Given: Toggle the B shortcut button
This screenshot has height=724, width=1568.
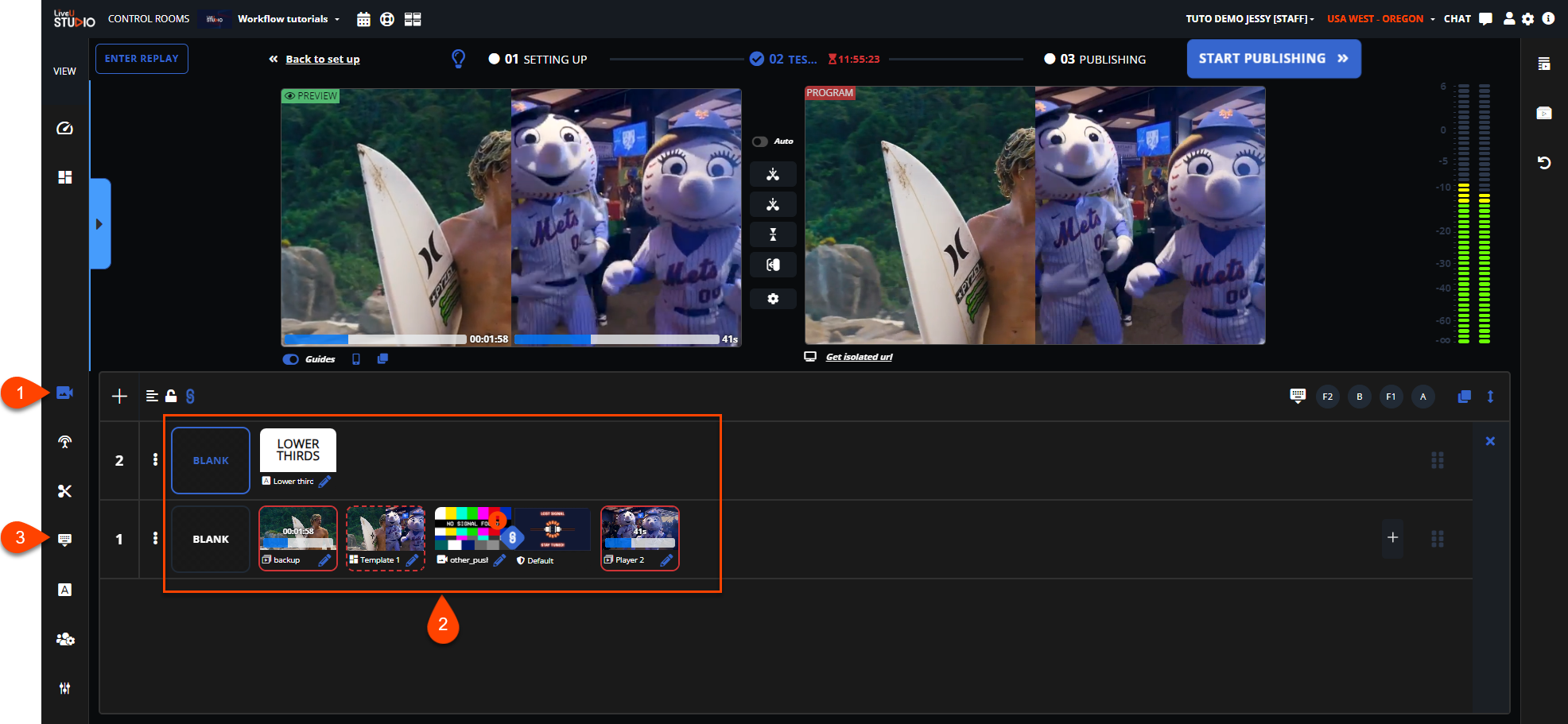Looking at the screenshot, I should tap(1360, 397).
